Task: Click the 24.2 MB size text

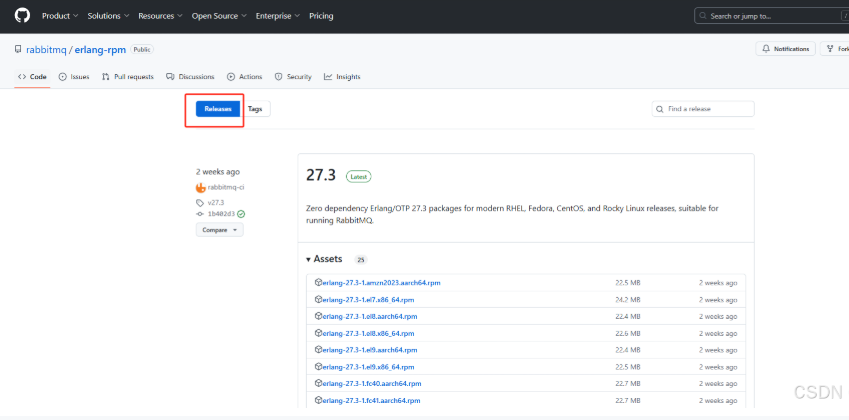Action: tap(628, 299)
